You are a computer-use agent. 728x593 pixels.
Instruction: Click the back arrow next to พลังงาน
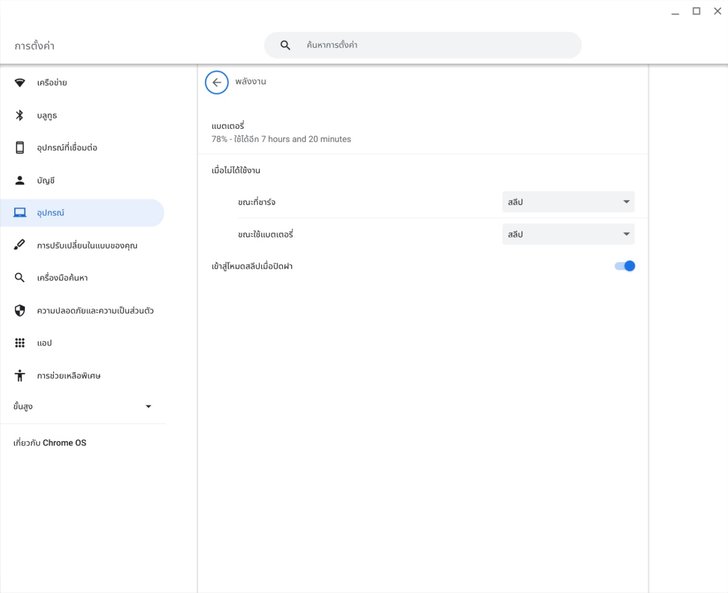(216, 83)
